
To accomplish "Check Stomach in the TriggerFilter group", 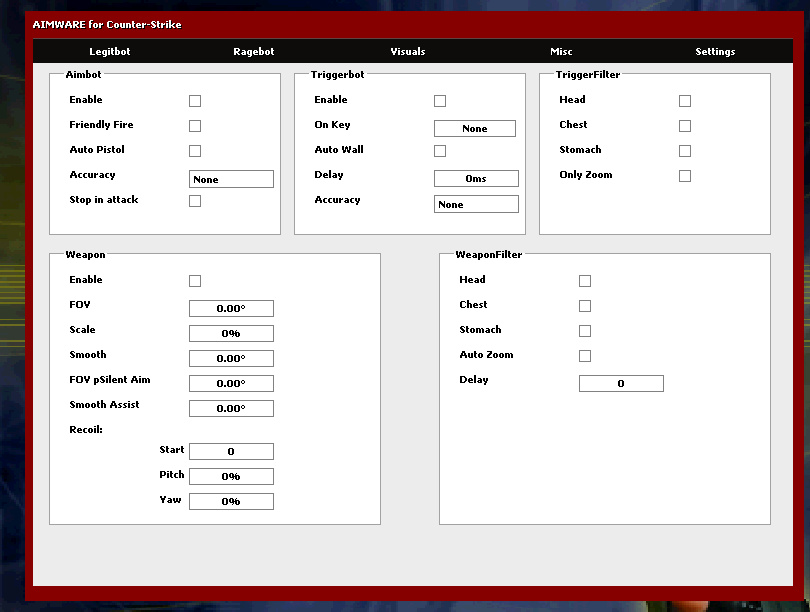I will click(x=684, y=151).
